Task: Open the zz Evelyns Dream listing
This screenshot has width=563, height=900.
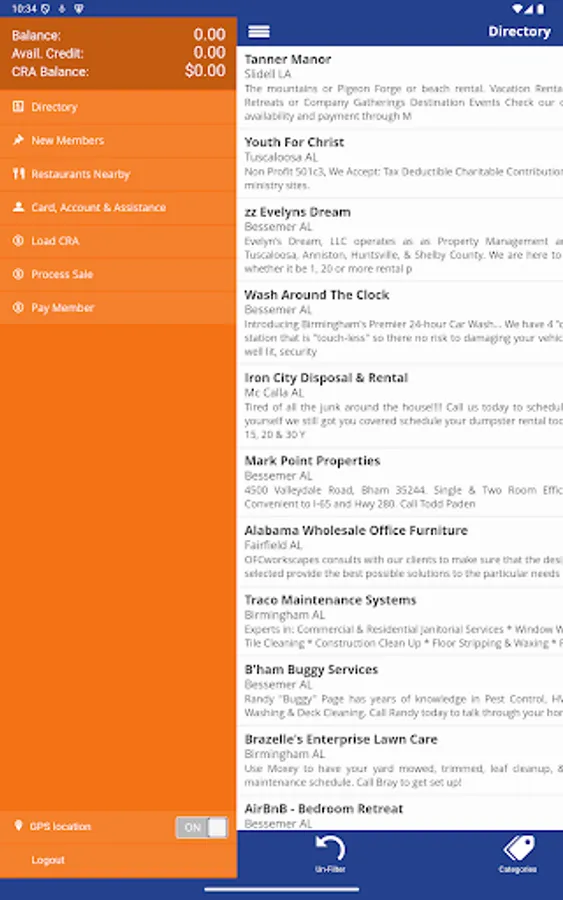Action: click(400, 240)
